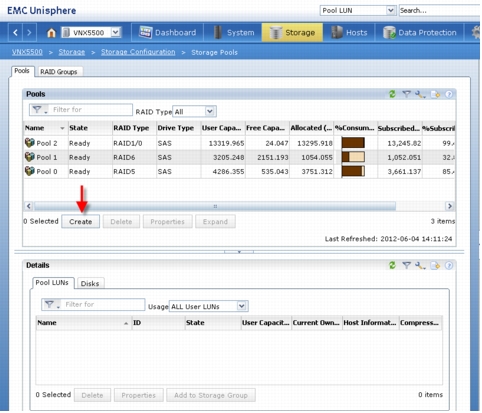Select the Pool 1 row name
The image size is (482, 413).
(47, 157)
